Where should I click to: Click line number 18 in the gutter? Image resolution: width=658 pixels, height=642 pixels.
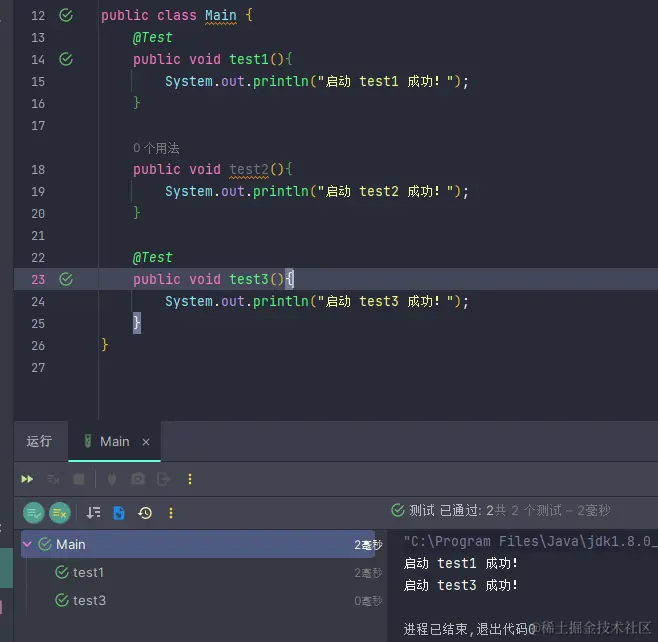[38, 170]
